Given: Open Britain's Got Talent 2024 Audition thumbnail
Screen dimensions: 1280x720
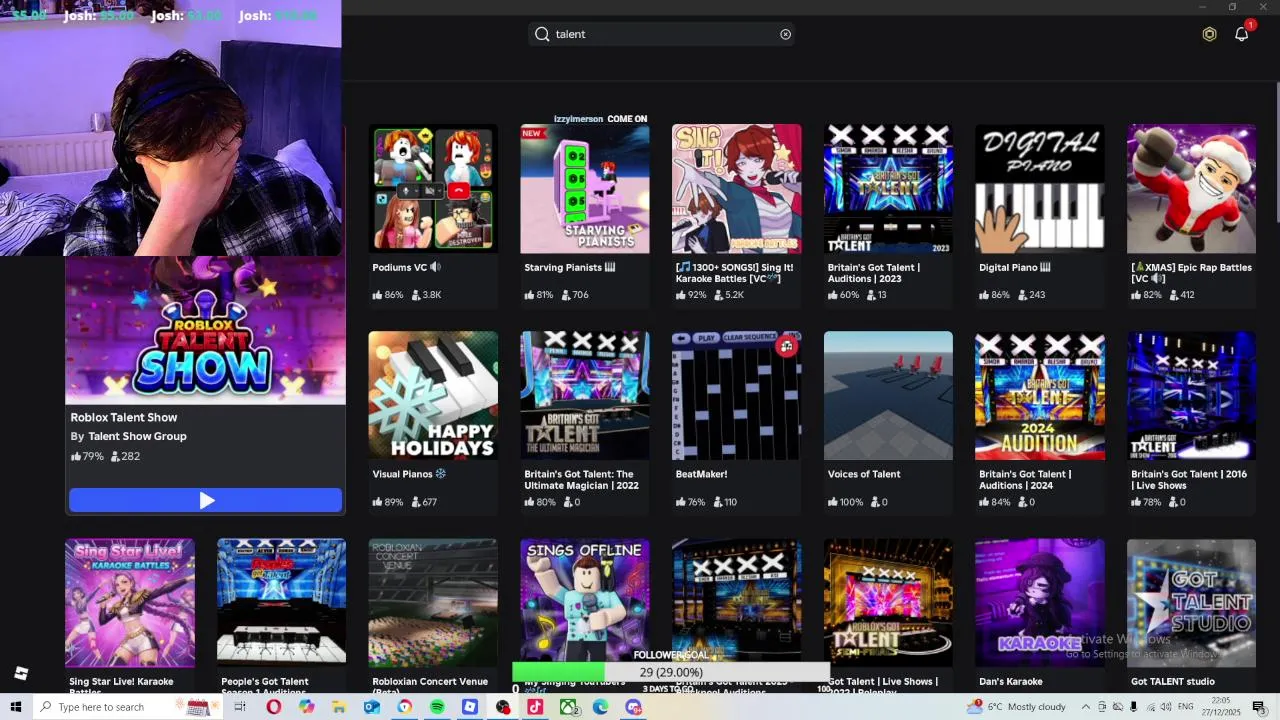Looking at the screenshot, I should pyautogui.click(x=1040, y=395).
